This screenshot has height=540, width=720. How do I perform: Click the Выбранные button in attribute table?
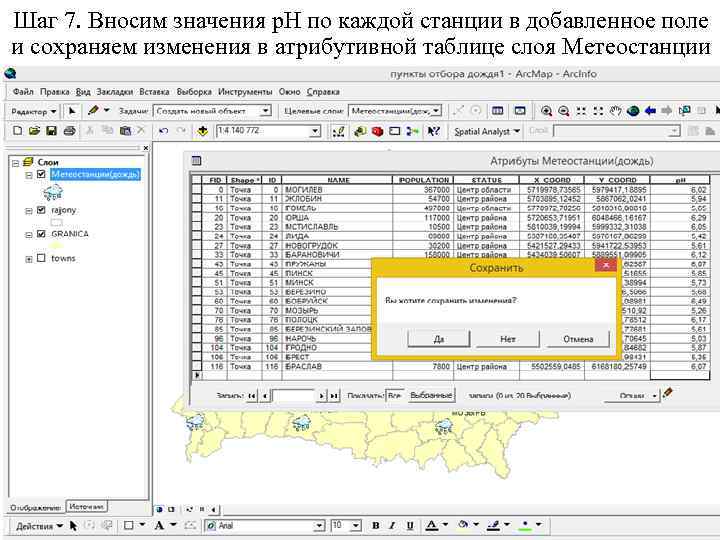[x=431, y=395]
